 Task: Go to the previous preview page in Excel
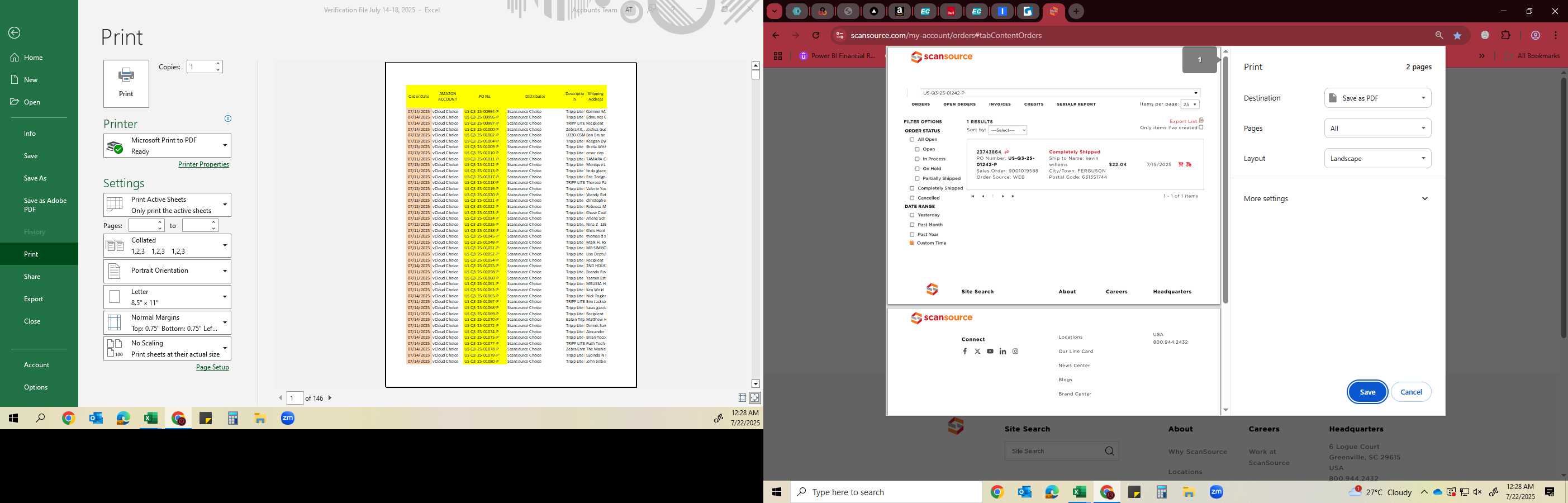point(281,398)
